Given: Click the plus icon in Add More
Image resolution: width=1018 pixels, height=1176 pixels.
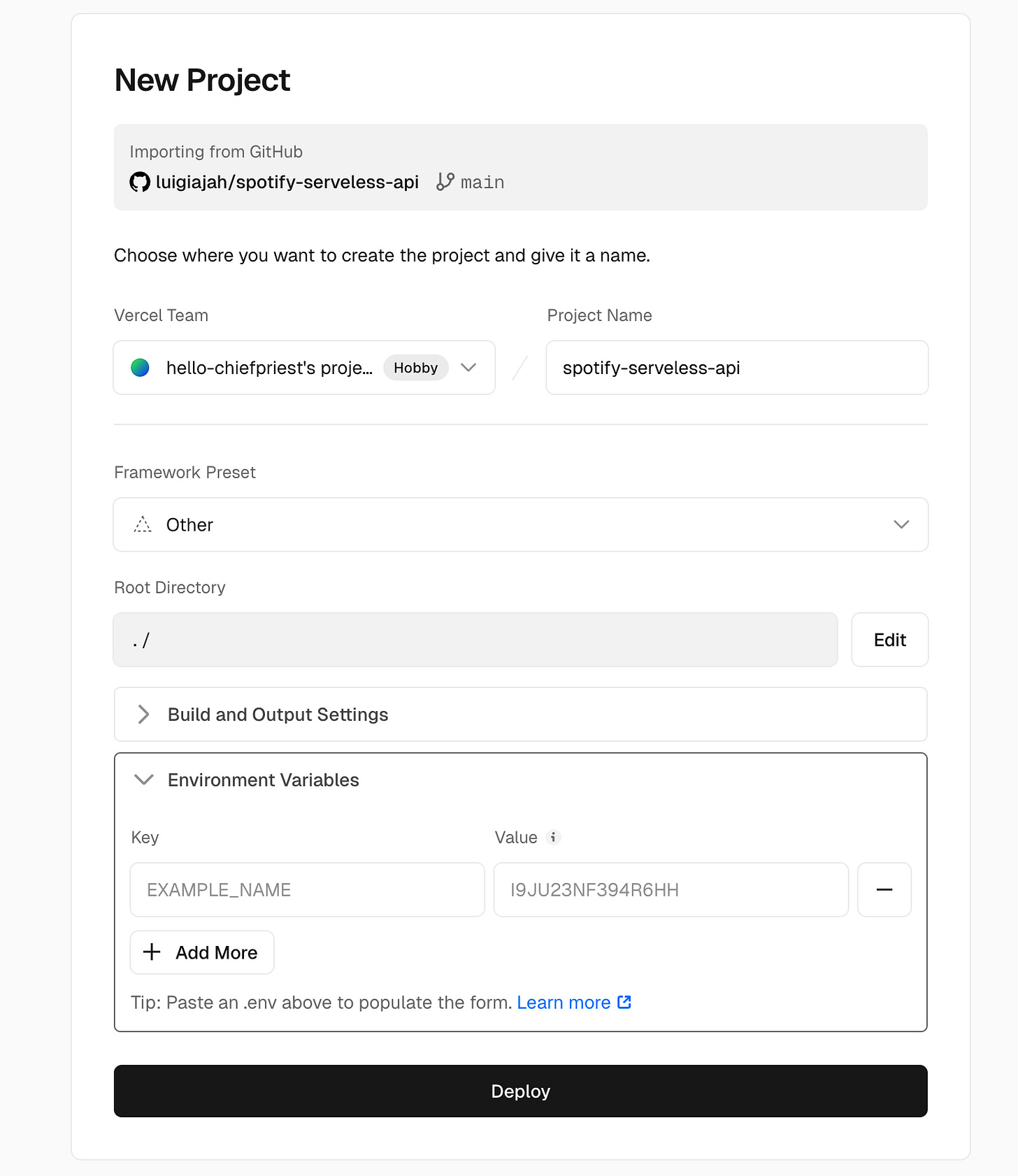Looking at the screenshot, I should point(152,952).
